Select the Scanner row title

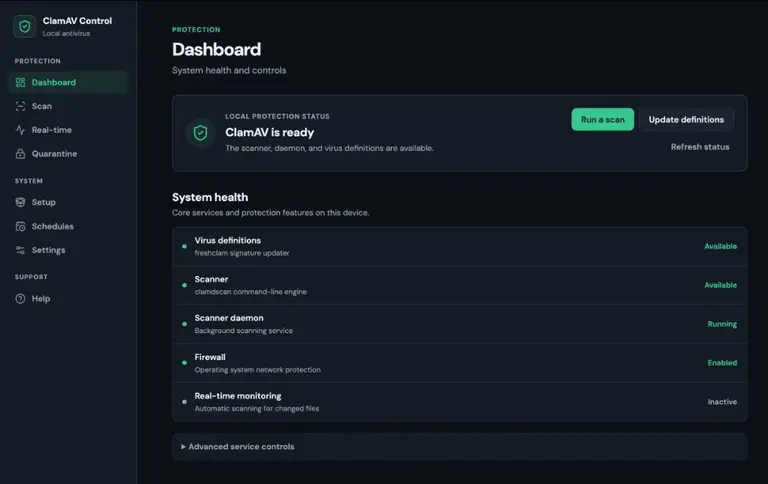coord(212,279)
